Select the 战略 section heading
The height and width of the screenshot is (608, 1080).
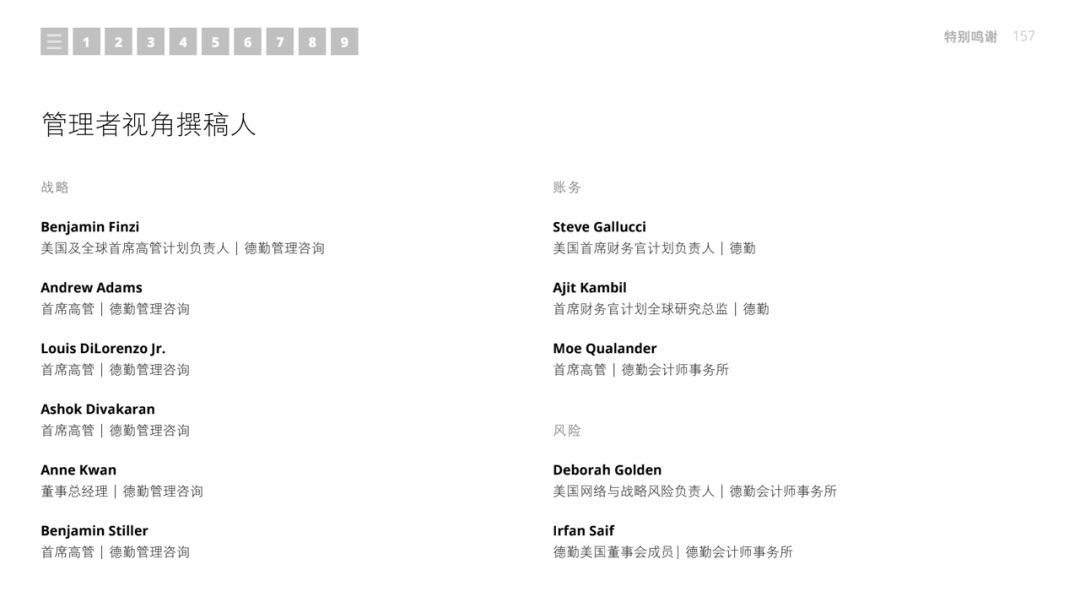[x=54, y=187]
